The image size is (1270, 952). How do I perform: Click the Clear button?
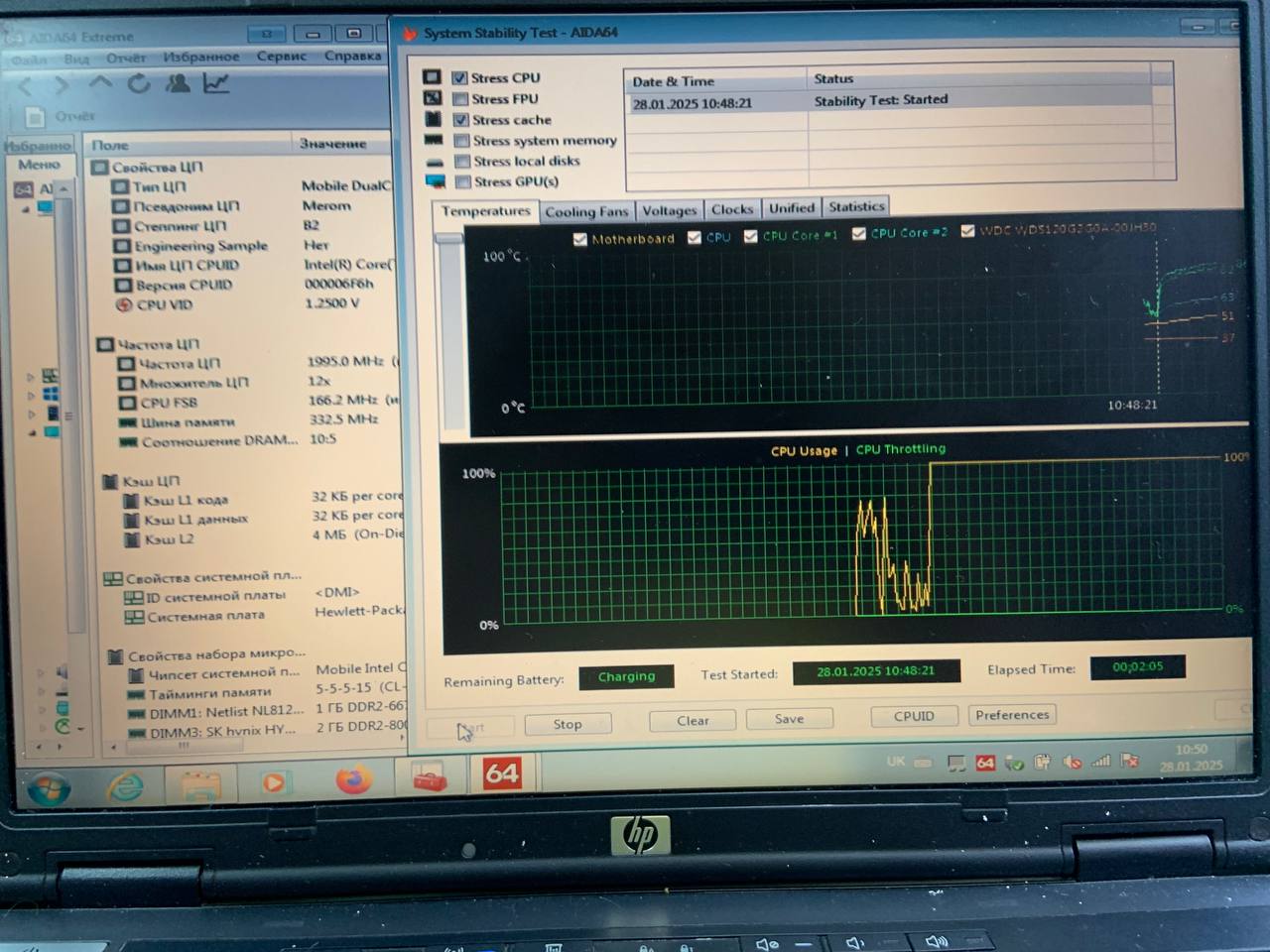(x=693, y=721)
